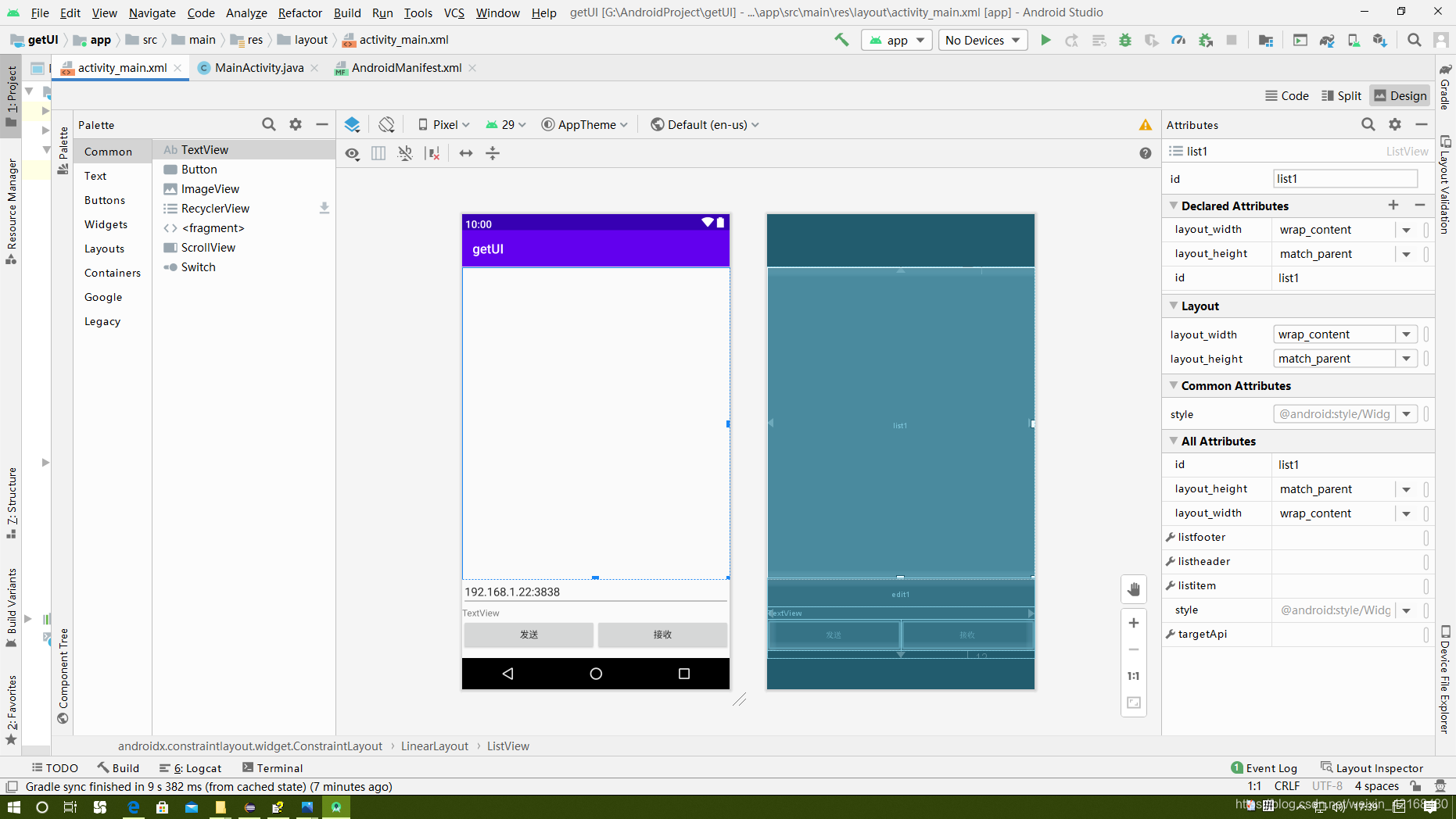This screenshot has height=819, width=1456.
Task: Open the Profile app gauge icon
Action: 1178,40
